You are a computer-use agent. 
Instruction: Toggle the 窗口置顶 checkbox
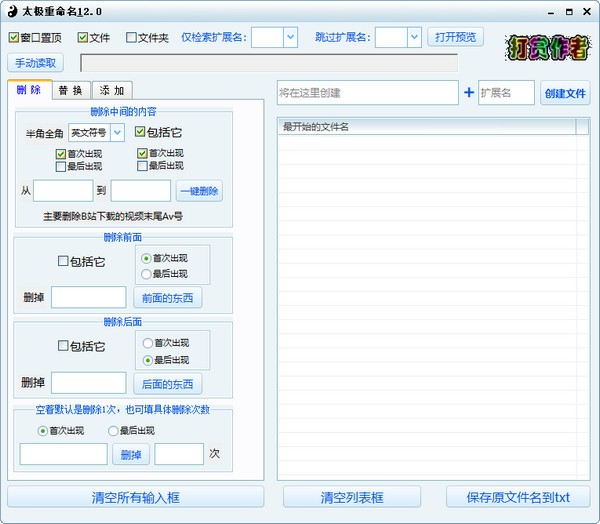[14, 38]
